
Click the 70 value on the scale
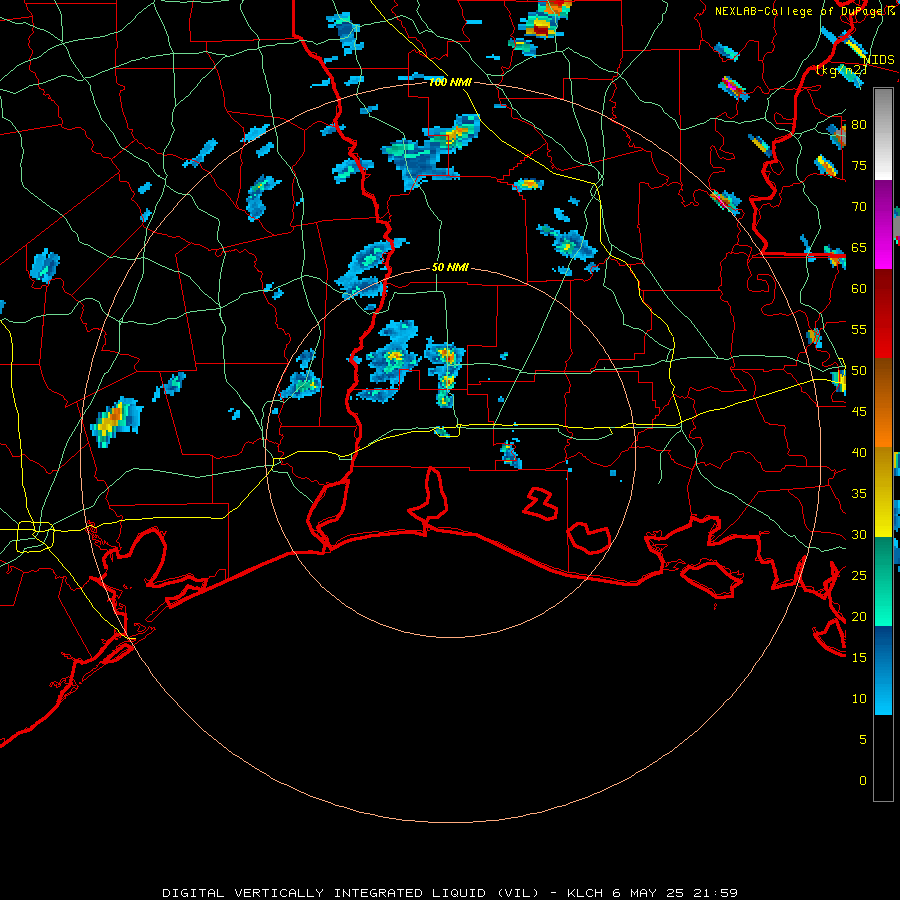(859, 207)
